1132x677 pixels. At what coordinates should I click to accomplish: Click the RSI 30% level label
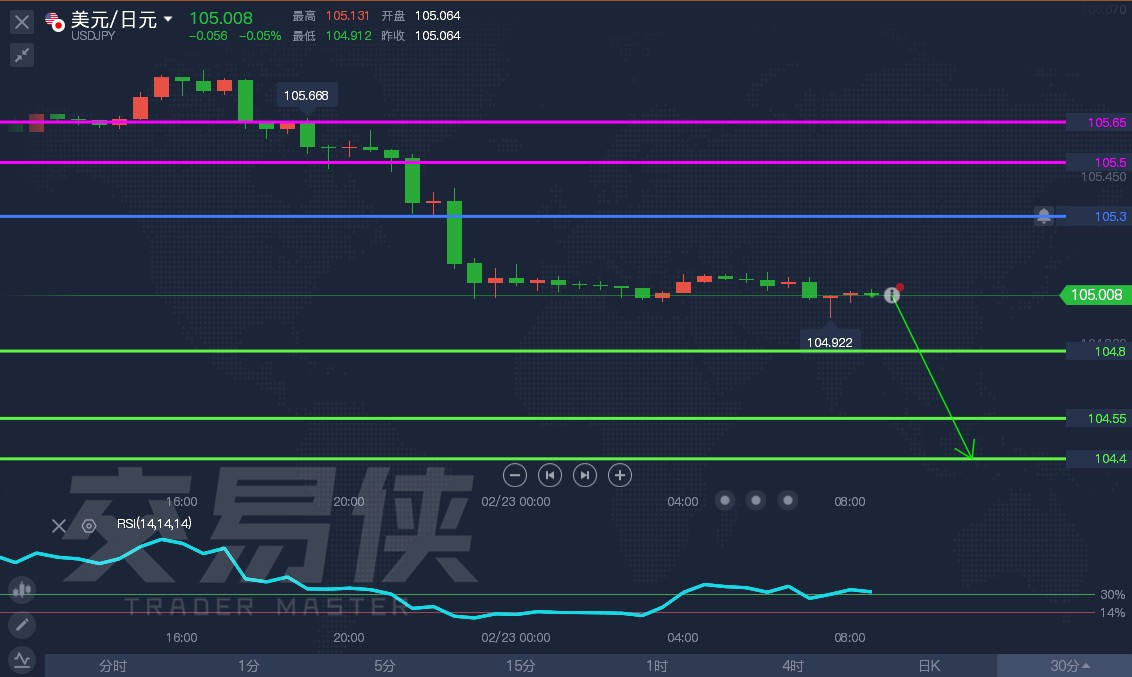point(1112,595)
